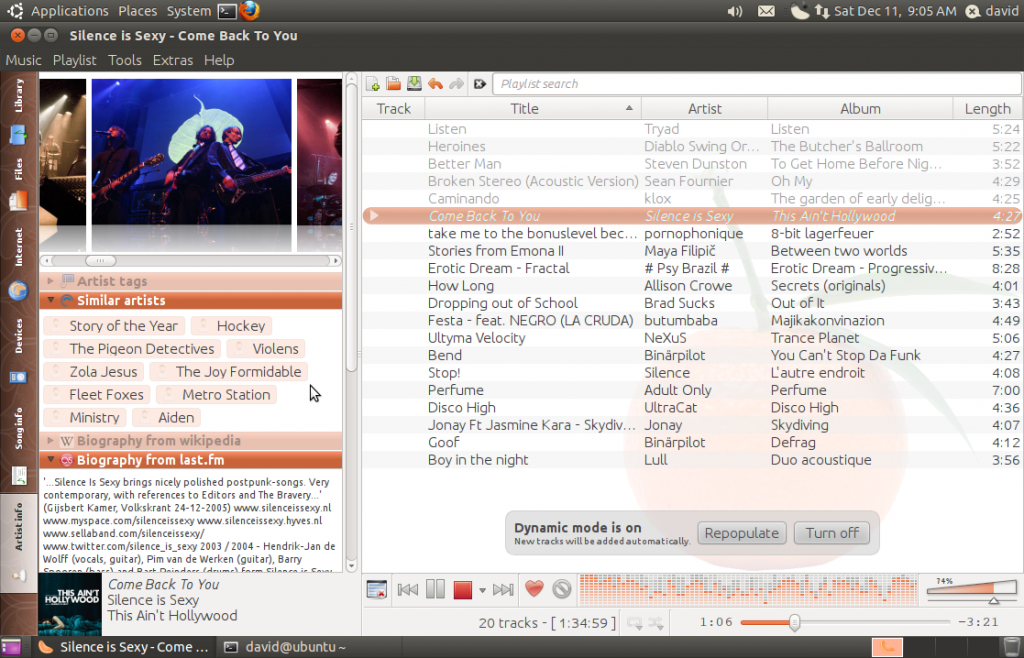
Task: Open the Extras menu
Action: tap(172, 60)
